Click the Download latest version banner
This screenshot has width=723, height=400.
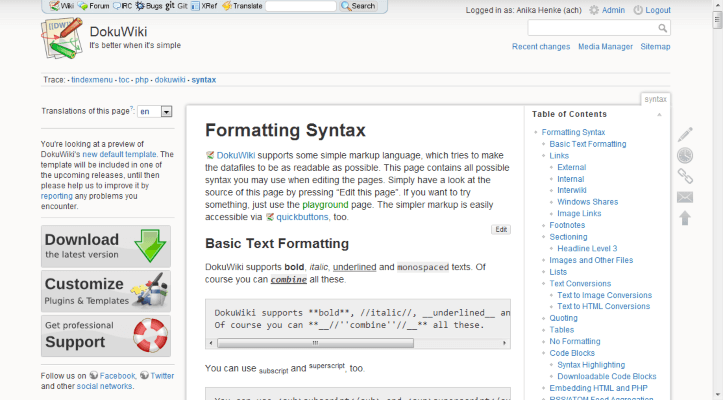[x=106, y=246]
